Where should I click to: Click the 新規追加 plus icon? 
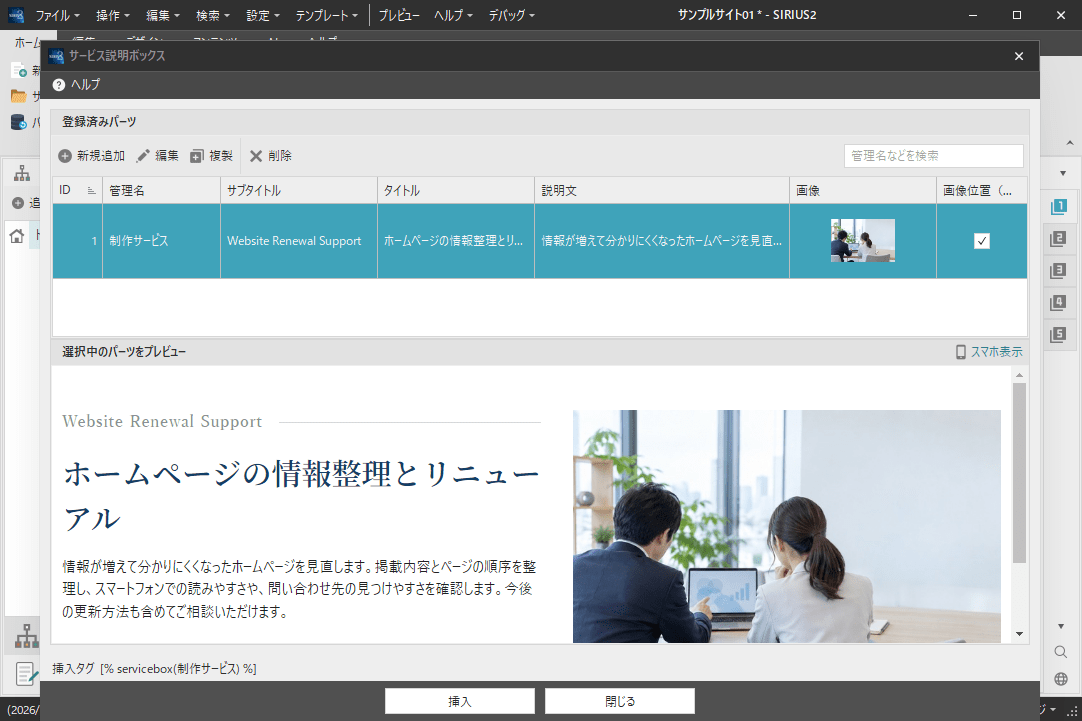(65, 156)
